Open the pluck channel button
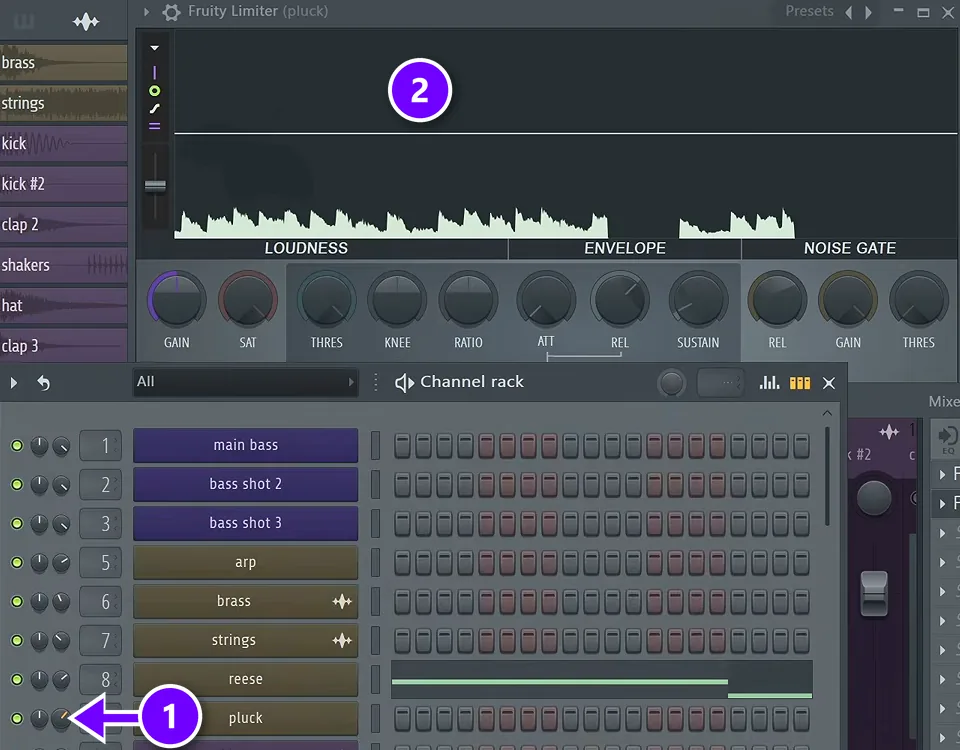The height and width of the screenshot is (750, 960). 246,718
